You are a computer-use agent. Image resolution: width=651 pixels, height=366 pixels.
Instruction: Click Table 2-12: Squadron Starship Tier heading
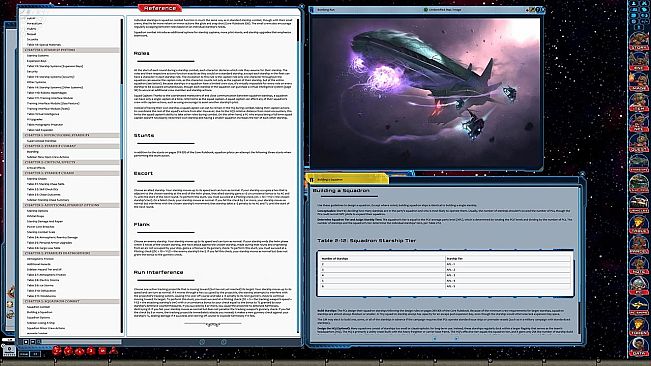366,240
